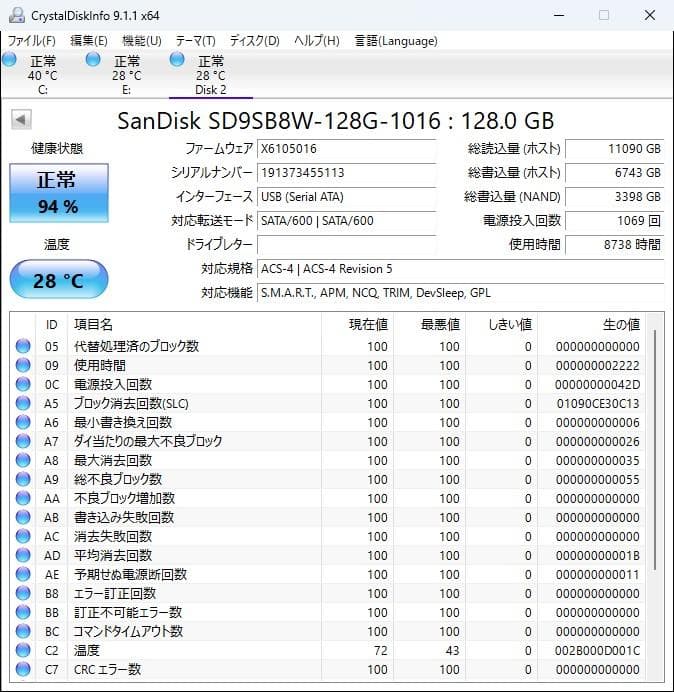Image resolution: width=674 pixels, height=692 pixels.
Task: Open the ファイル(F) menu
Action: 32,41
